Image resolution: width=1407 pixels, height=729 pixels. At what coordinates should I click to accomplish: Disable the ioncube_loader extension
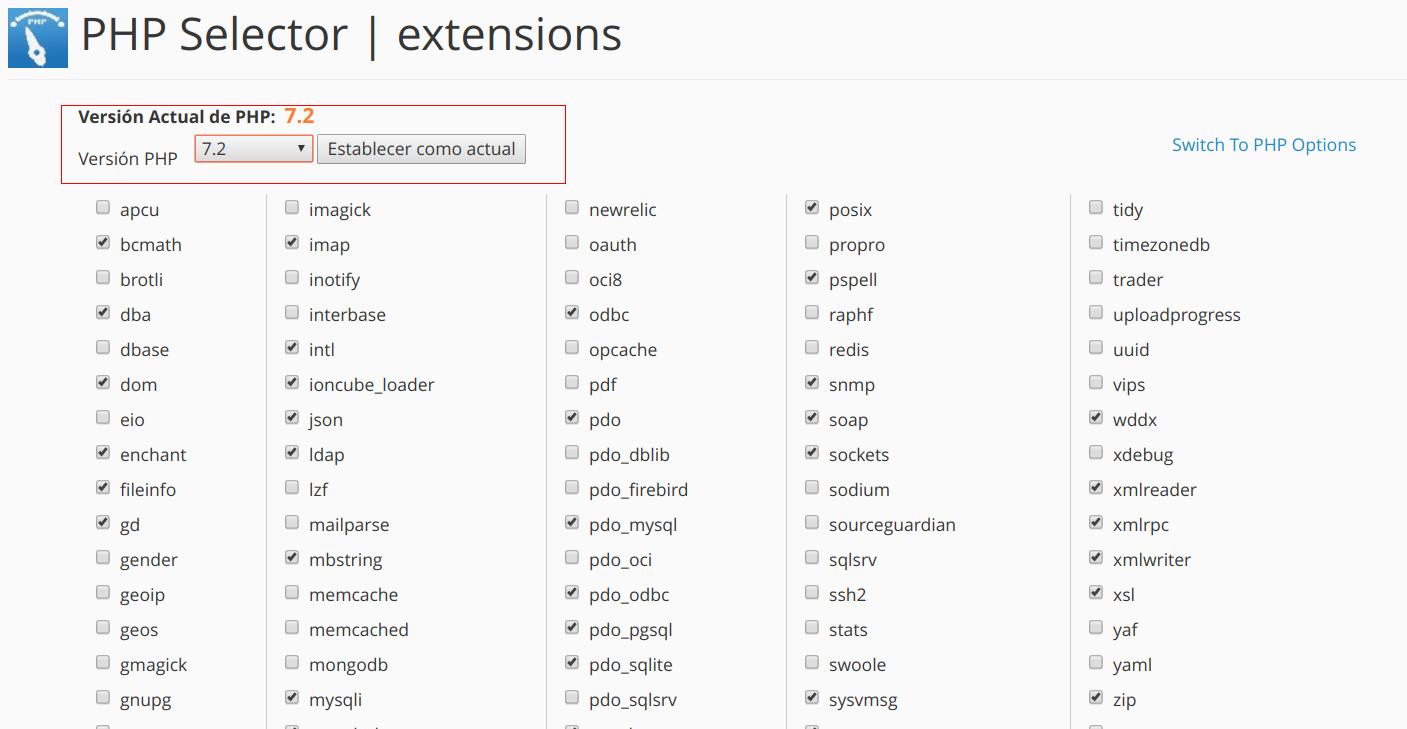point(291,382)
